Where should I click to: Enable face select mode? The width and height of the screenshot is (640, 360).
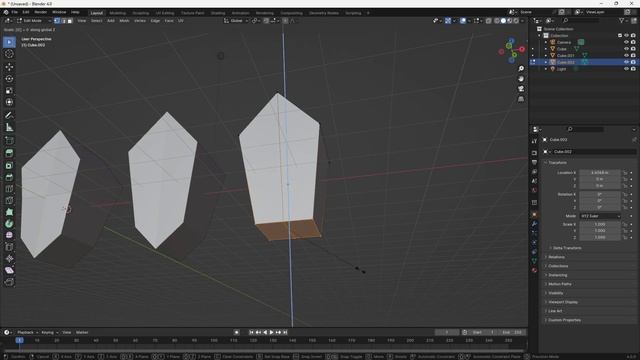(70, 20)
